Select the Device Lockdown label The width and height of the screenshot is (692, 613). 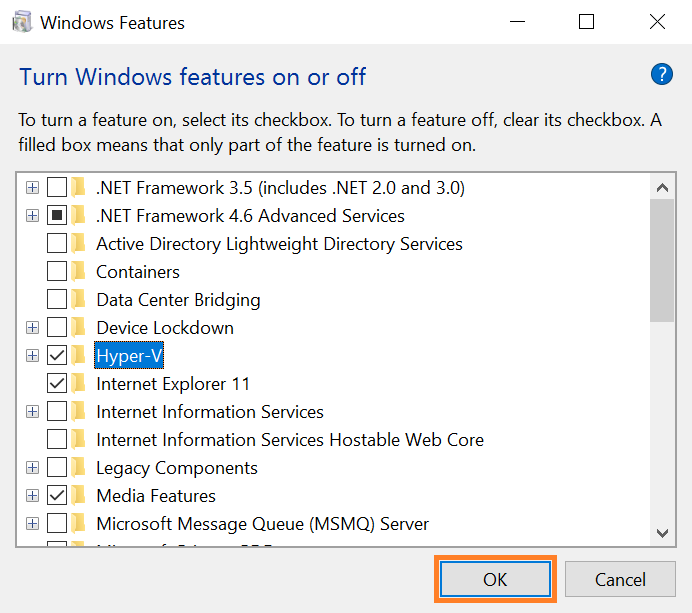pos(165,328)
